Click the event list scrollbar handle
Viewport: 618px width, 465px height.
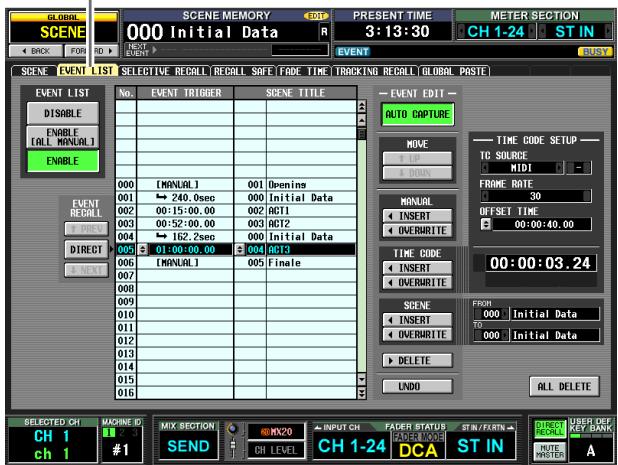coord(361,134)
